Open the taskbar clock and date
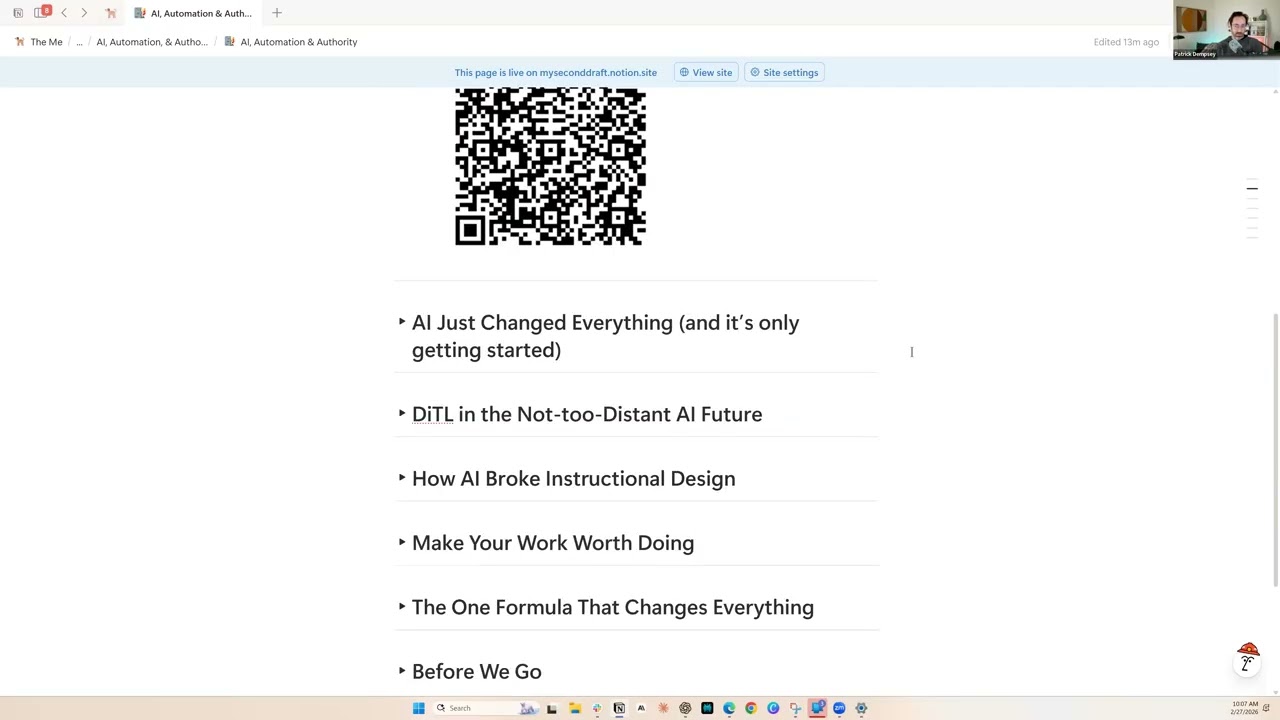The image size is (1280, 720). pos(1245,707)
